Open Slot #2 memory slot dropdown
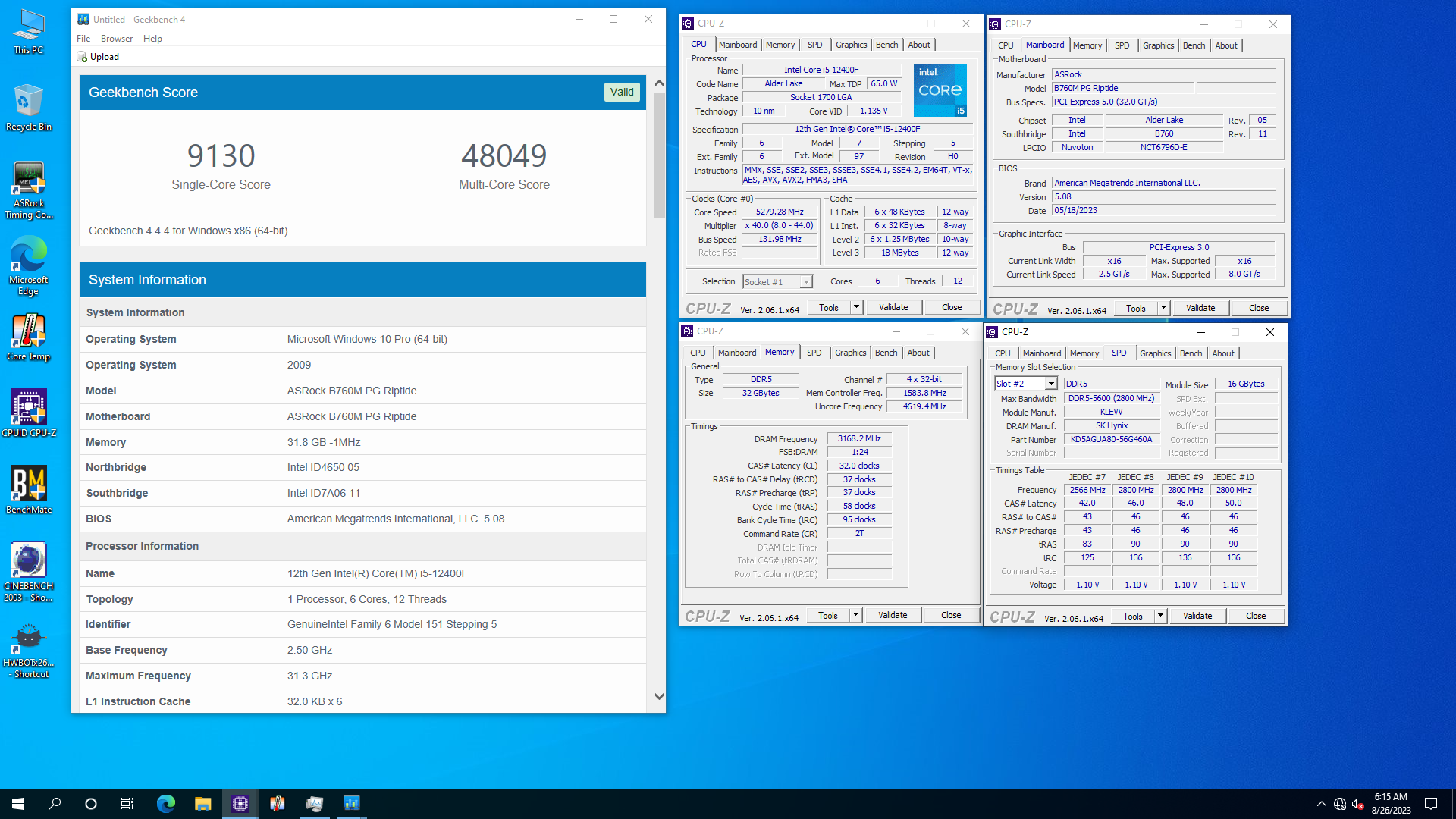Image resolution: width=1456 pixels, height=819 pixels. click(x=1026, y=384)
